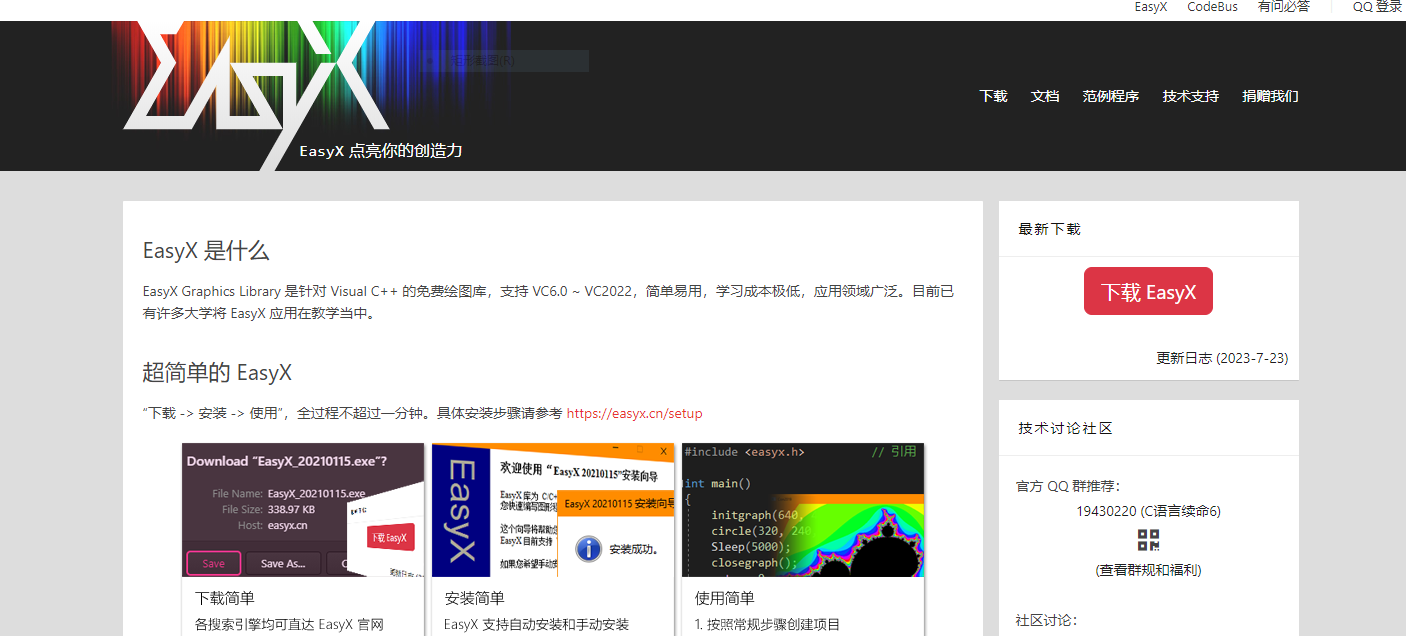Screen dimensions: 1406x636
Task: Follow the https://easyx.cn/setup link
Action: coord(634,413)
